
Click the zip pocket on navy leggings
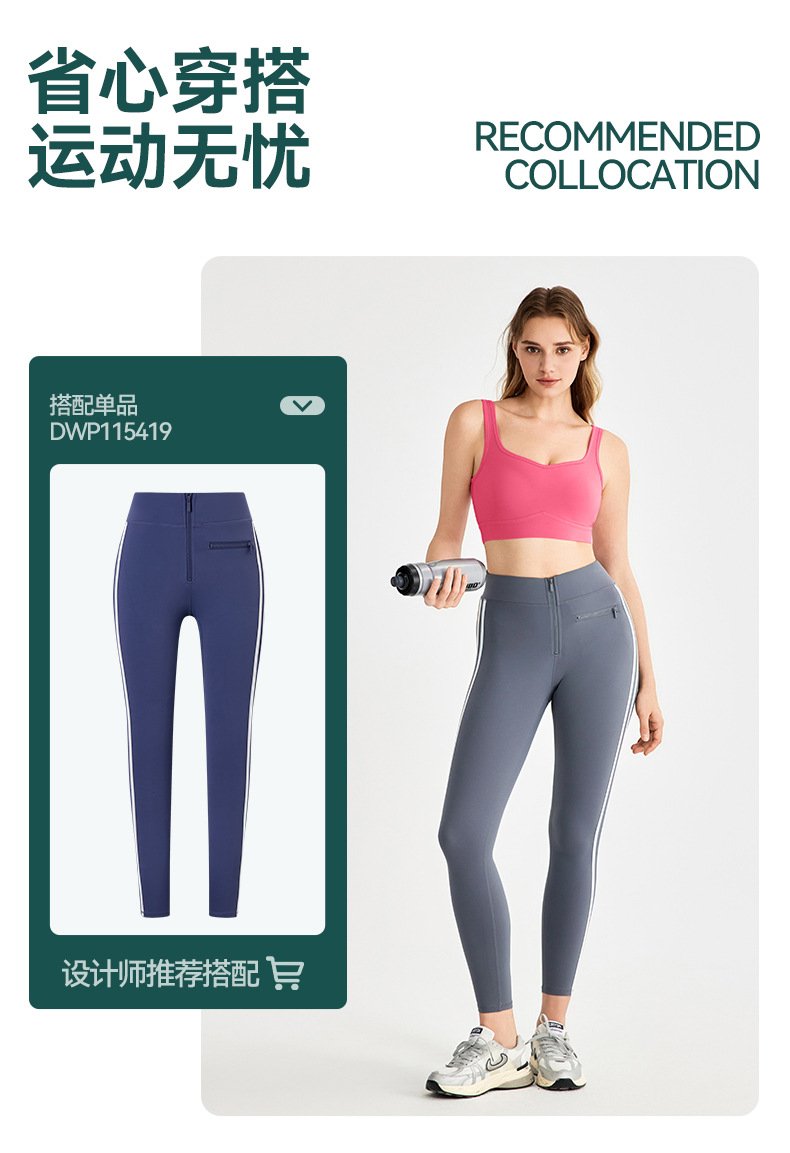(x=231, y=546)
